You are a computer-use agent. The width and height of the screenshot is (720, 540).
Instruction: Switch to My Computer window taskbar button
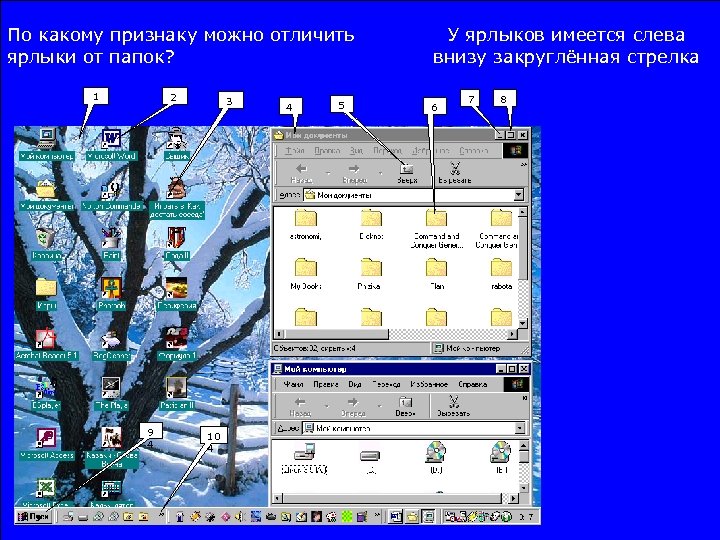coord(428,517)
